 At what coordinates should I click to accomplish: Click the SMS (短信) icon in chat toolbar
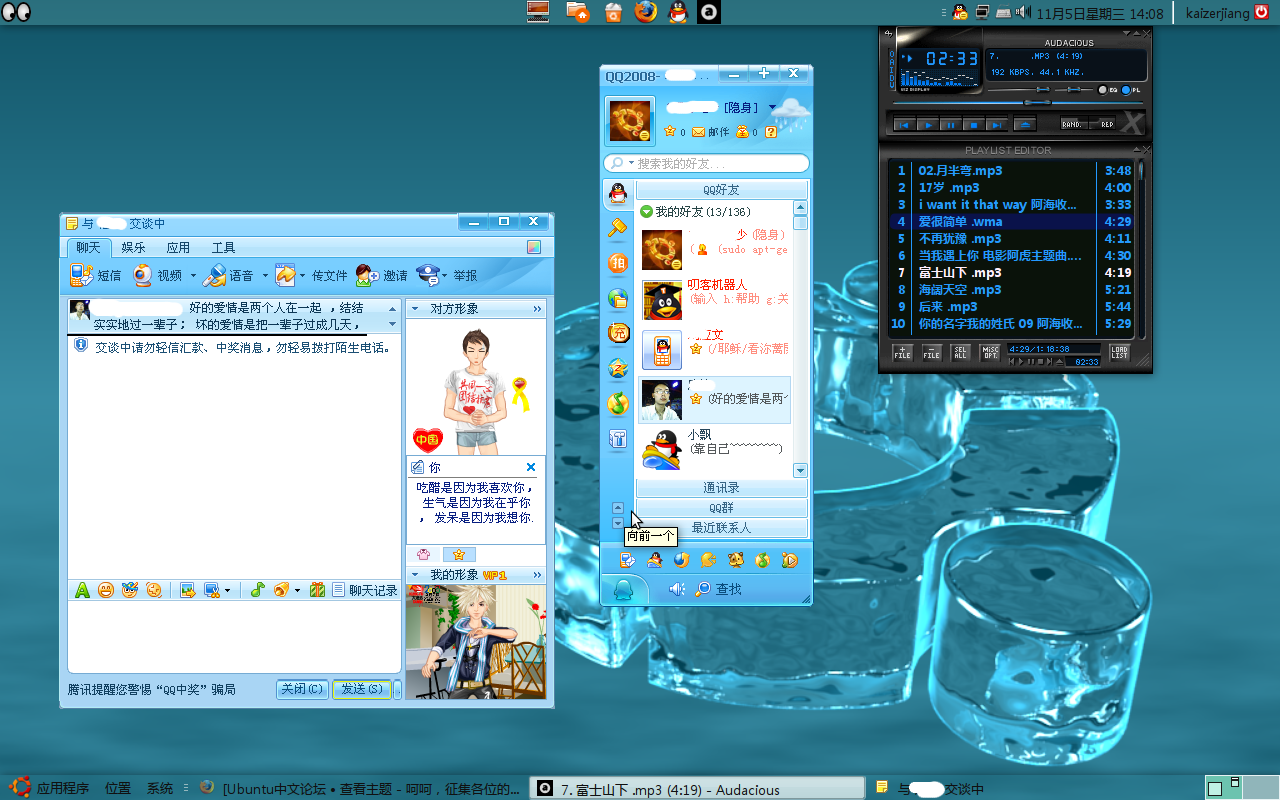[x=82, y=275]
